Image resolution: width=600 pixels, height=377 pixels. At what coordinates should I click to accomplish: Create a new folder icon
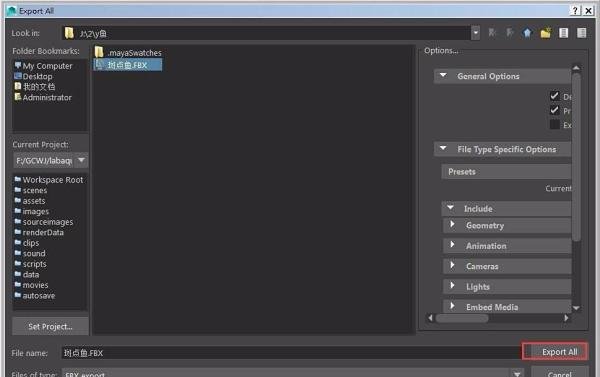coord(546,33)
